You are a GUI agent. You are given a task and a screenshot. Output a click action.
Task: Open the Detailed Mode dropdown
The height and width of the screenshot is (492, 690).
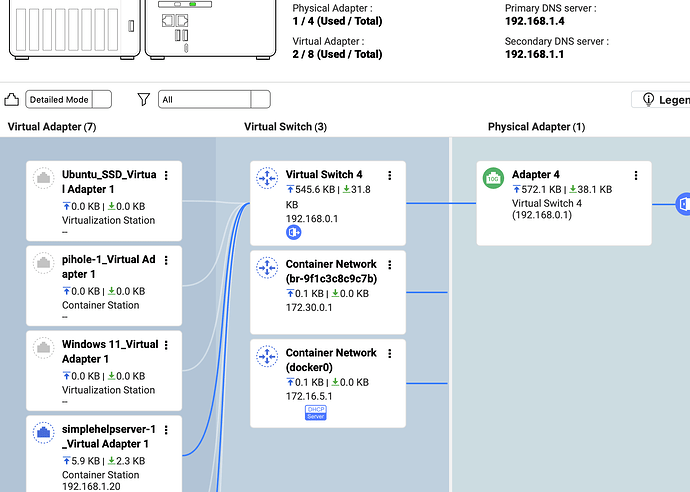pyautogui.click(x=68, y=99)
